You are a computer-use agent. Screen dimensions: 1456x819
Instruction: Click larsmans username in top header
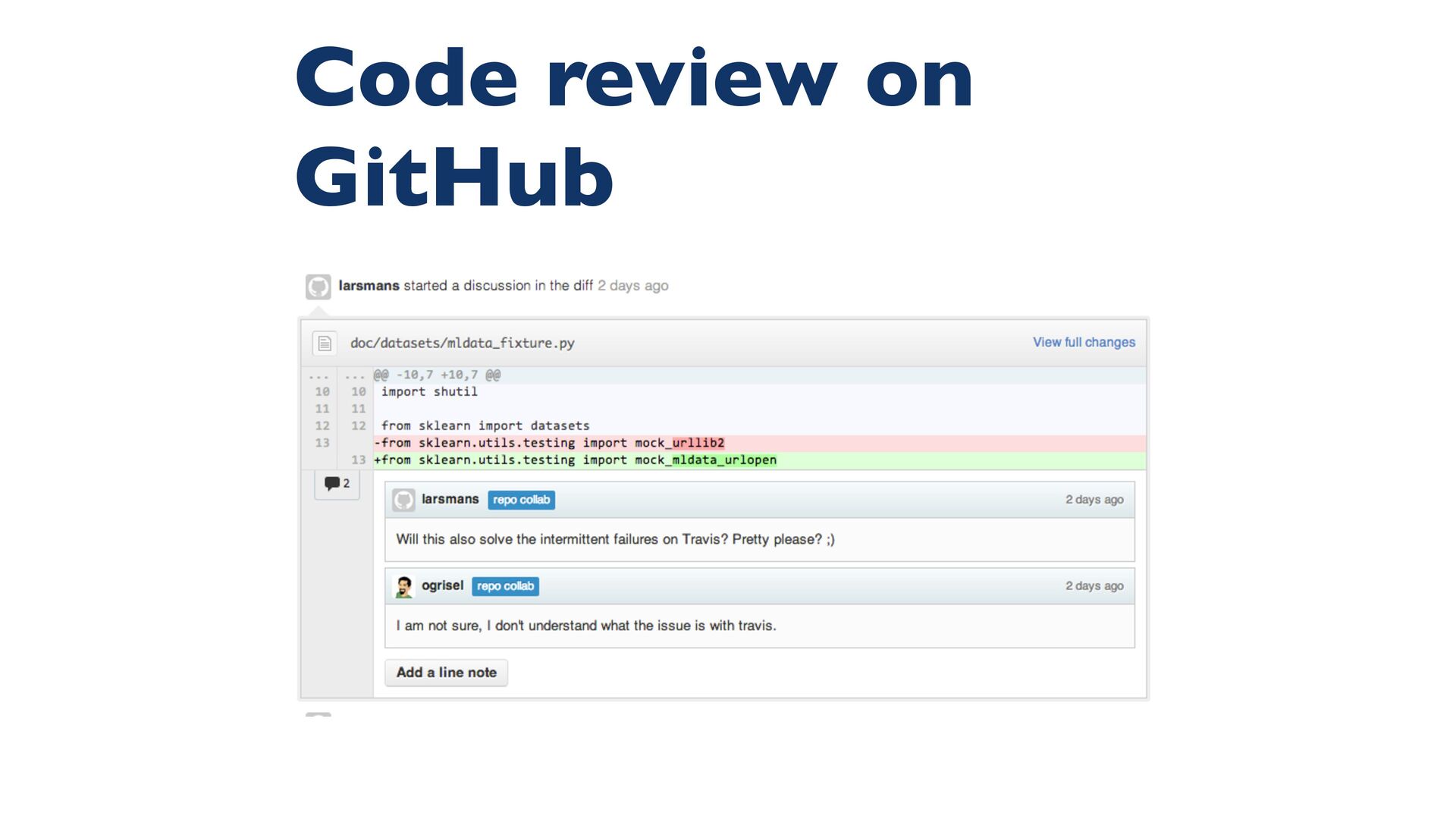point(369,286)
